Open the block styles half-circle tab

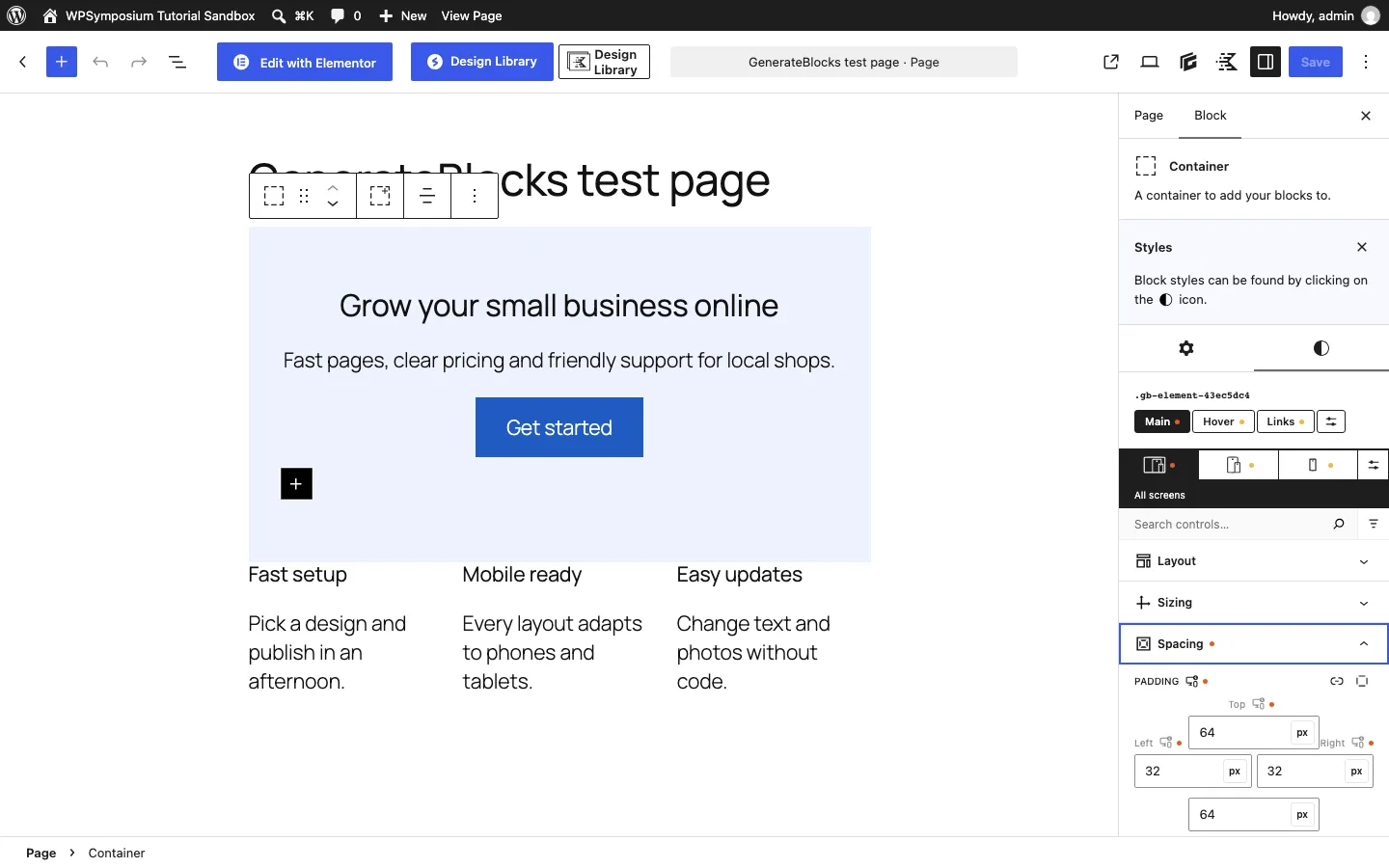point(1321,348)
